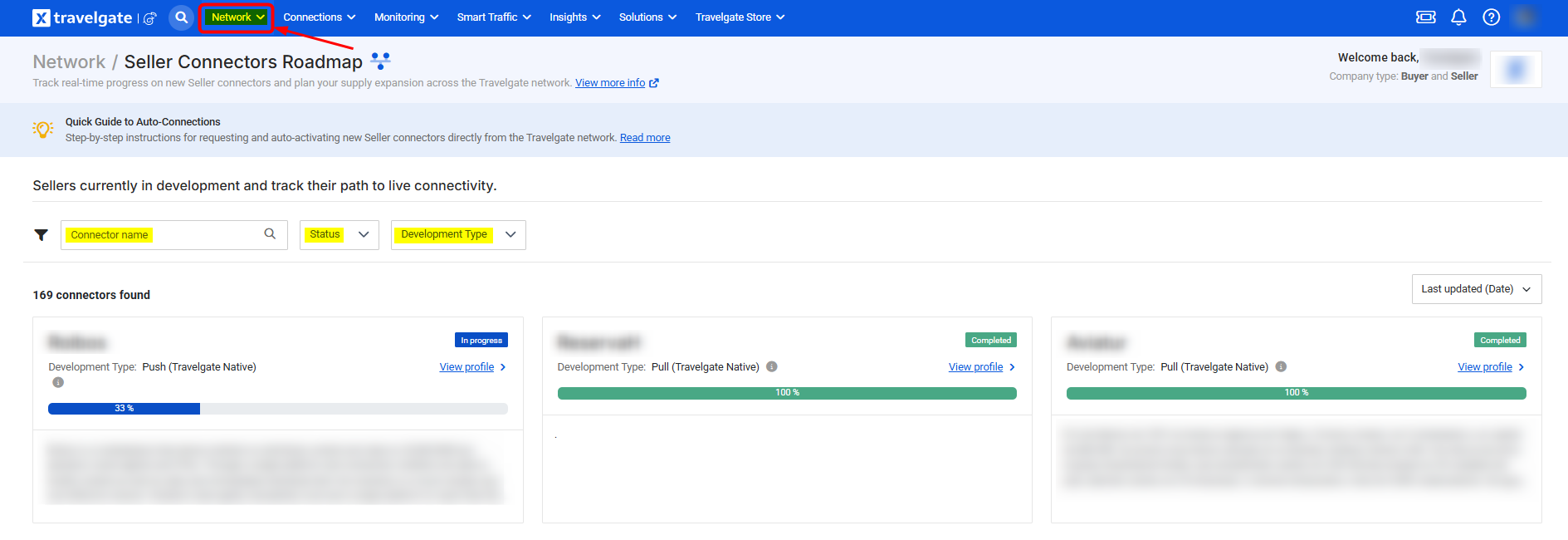Click info icon on second connector card

click(772, 366)
